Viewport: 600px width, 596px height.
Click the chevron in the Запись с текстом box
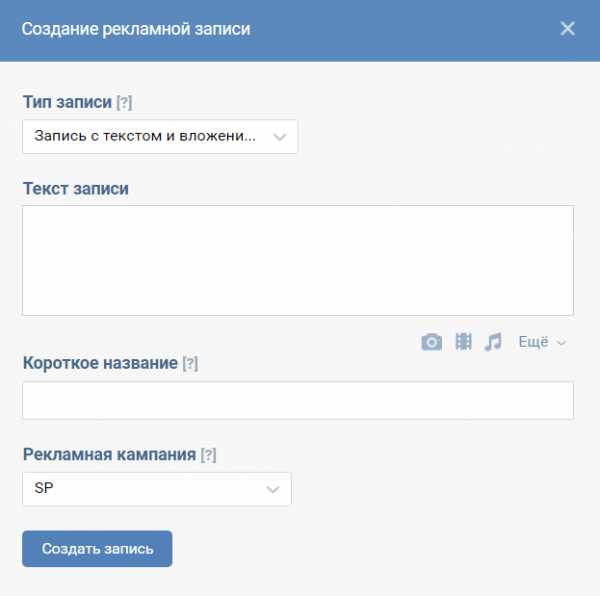280,137
